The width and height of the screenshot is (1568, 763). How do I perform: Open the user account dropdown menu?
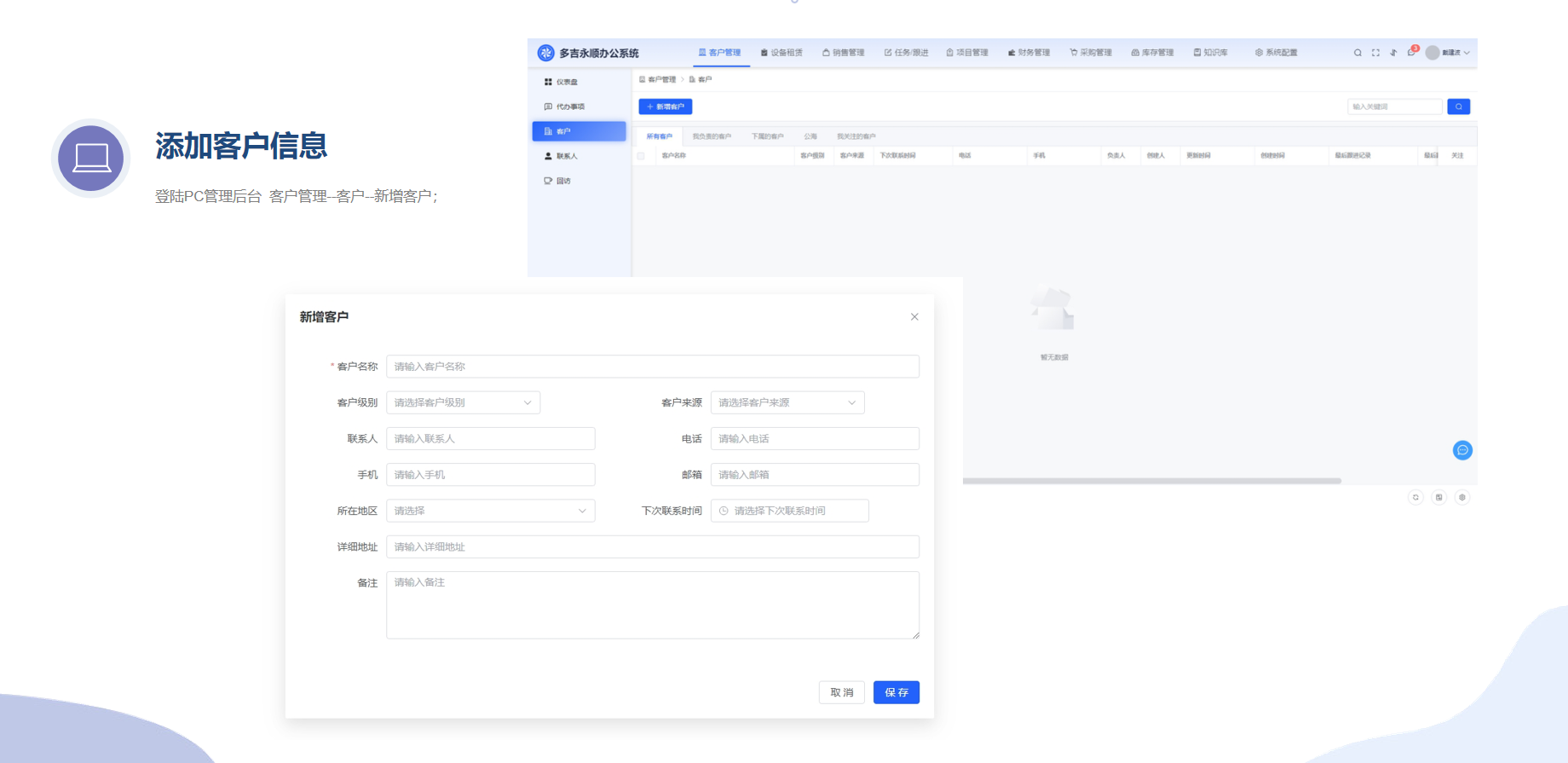click(1449, 53)
